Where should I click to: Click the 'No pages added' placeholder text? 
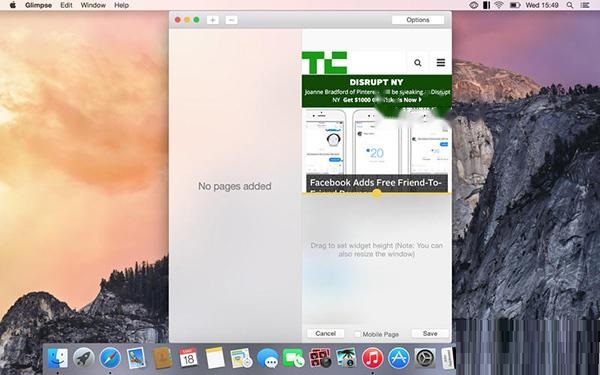click(235, 186)
